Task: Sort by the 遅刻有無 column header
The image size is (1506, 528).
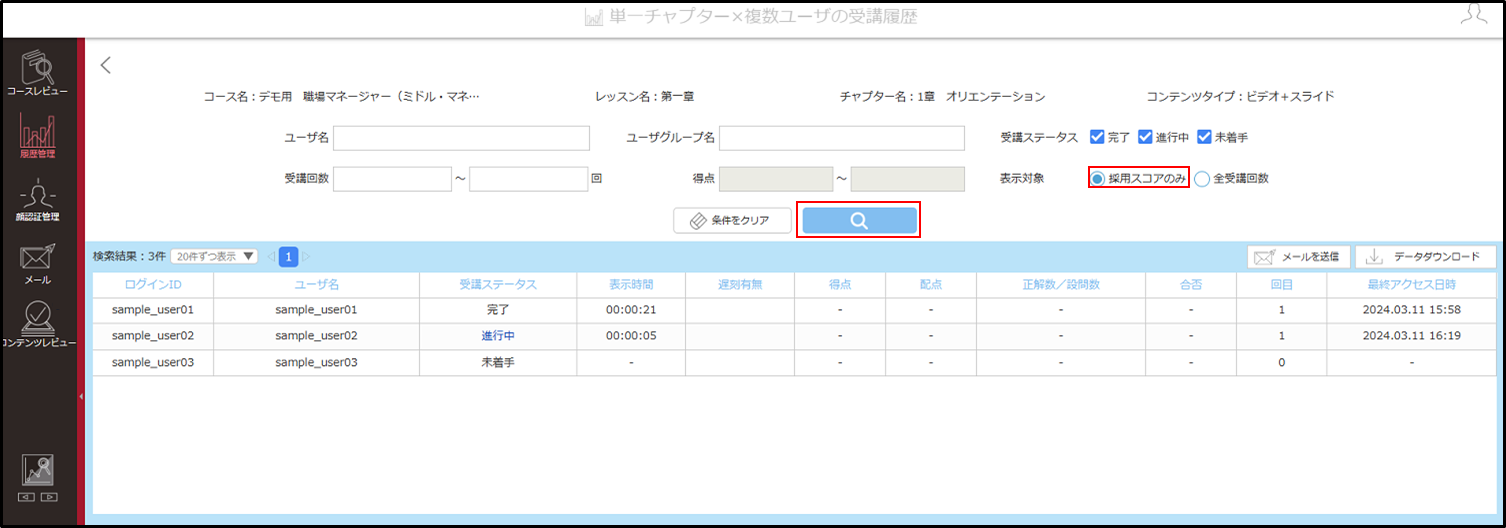Action: click(x=740, y=285)
